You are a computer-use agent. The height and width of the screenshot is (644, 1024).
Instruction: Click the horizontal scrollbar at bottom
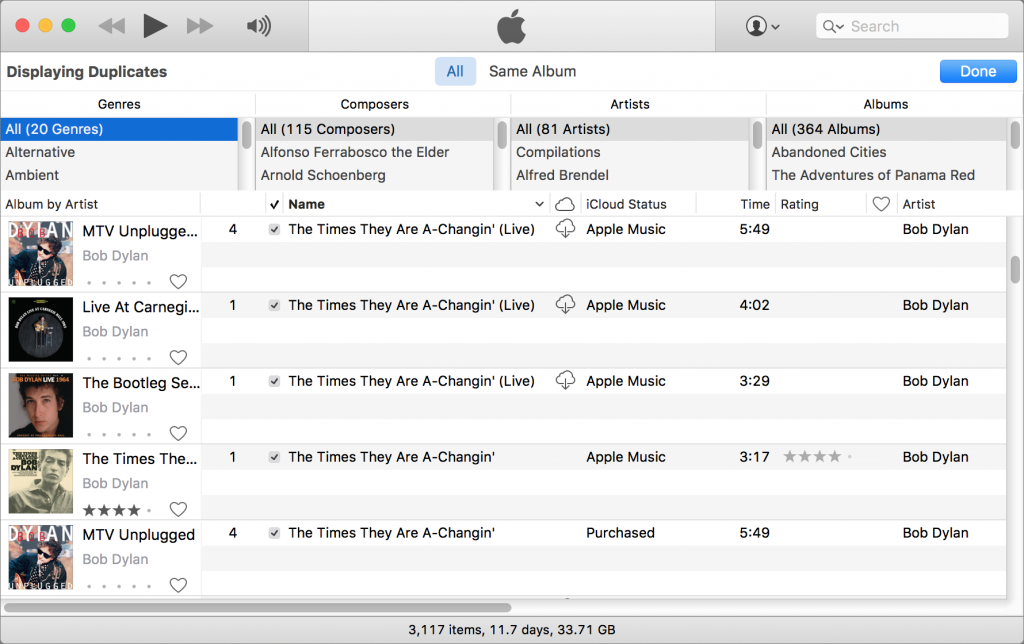tap(257, 607)
